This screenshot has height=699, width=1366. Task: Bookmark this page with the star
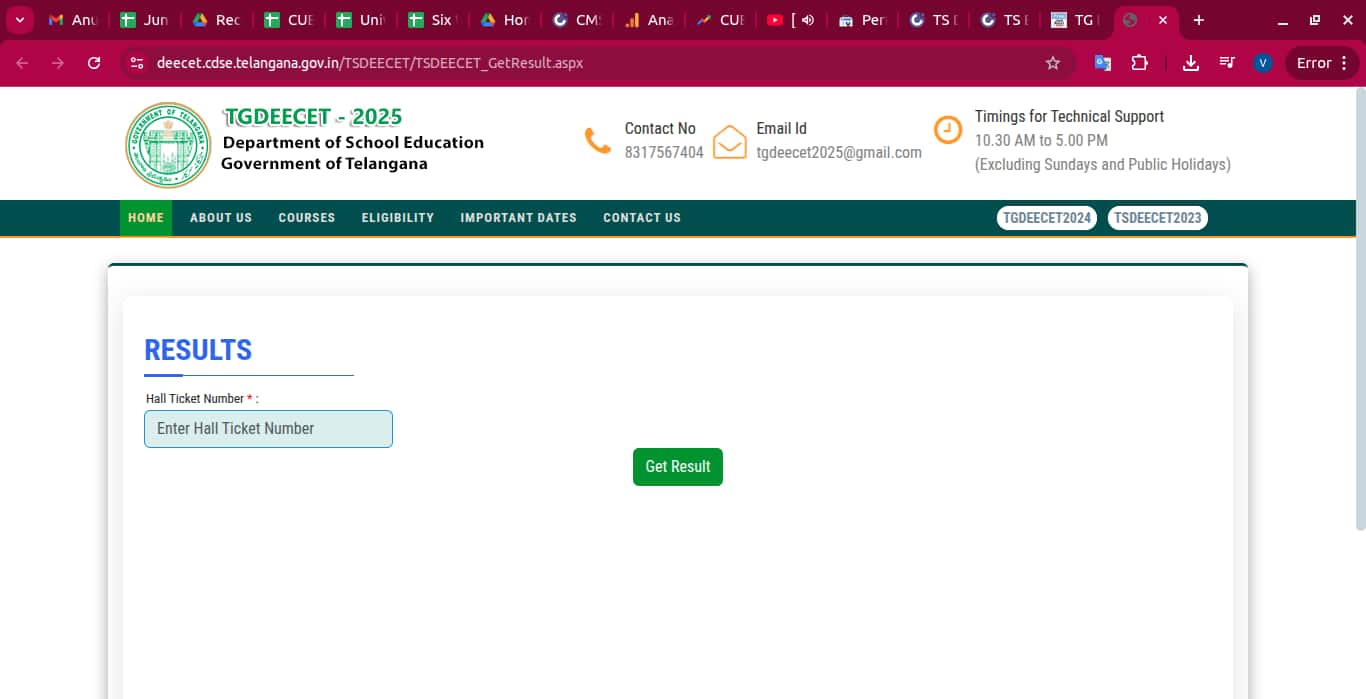point(1052,63)
